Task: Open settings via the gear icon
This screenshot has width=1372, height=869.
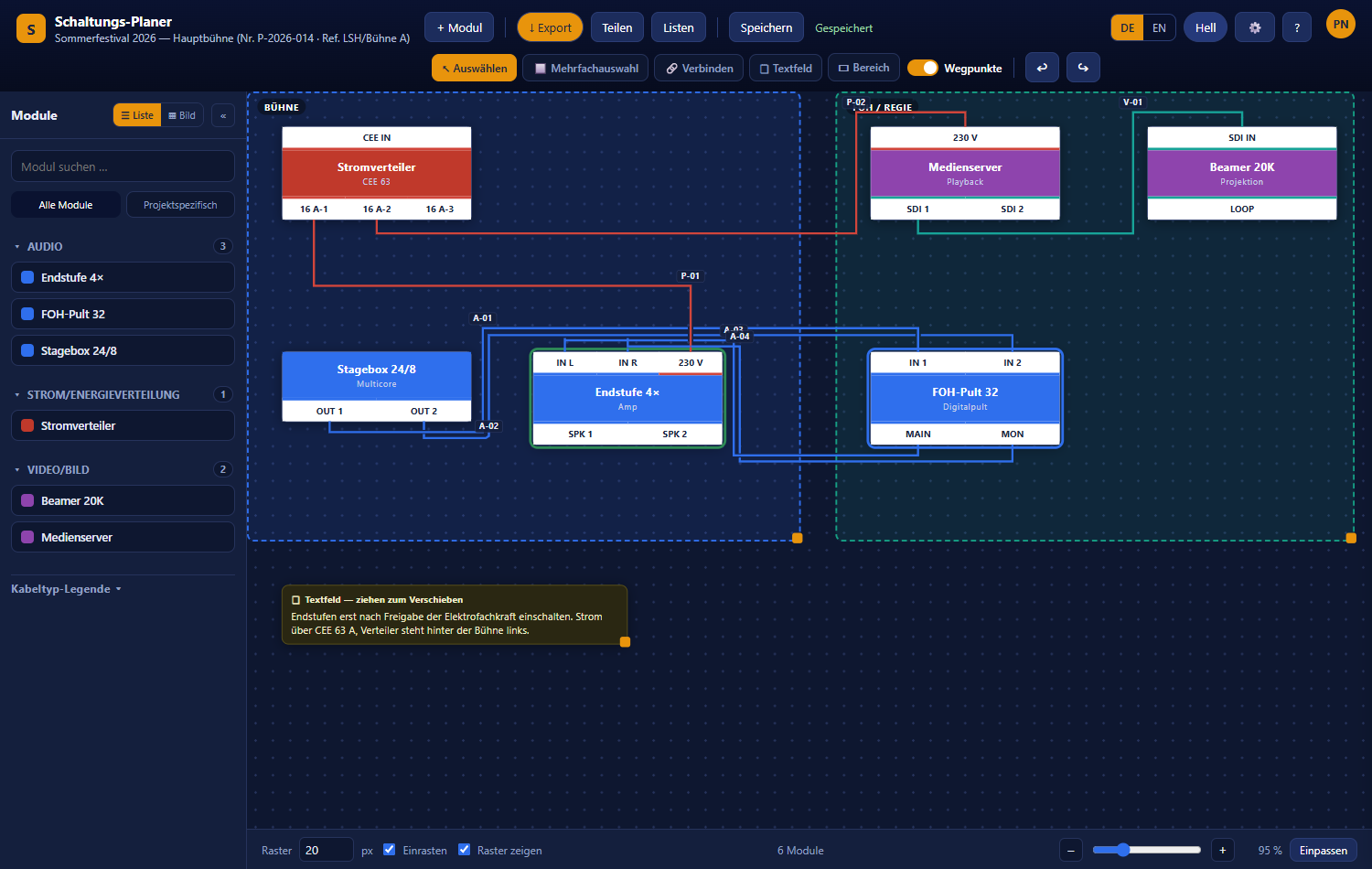Action: pos(1255,27)
